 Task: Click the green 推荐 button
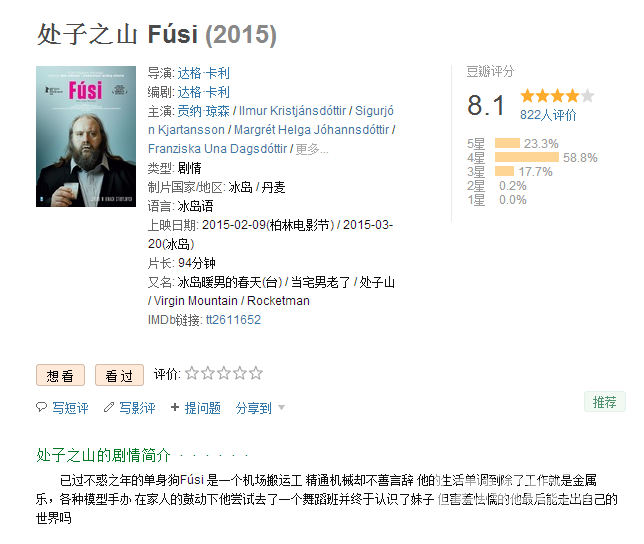[605, 402]
